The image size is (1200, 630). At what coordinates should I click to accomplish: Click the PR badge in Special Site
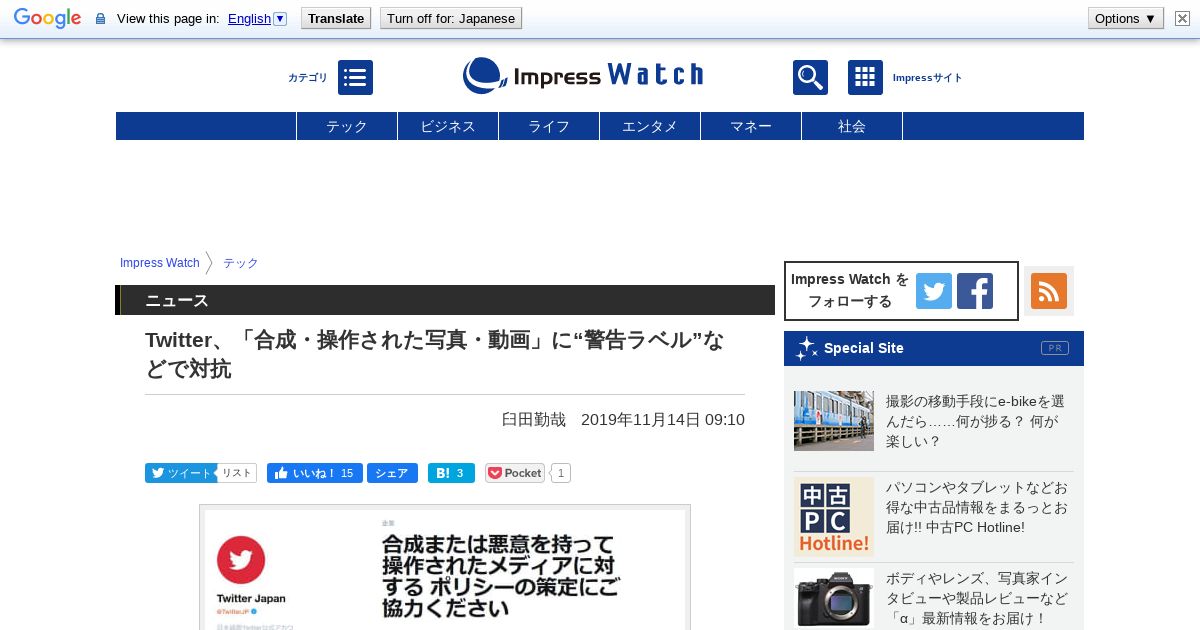pyautogui.click(x=1054, y=348)
